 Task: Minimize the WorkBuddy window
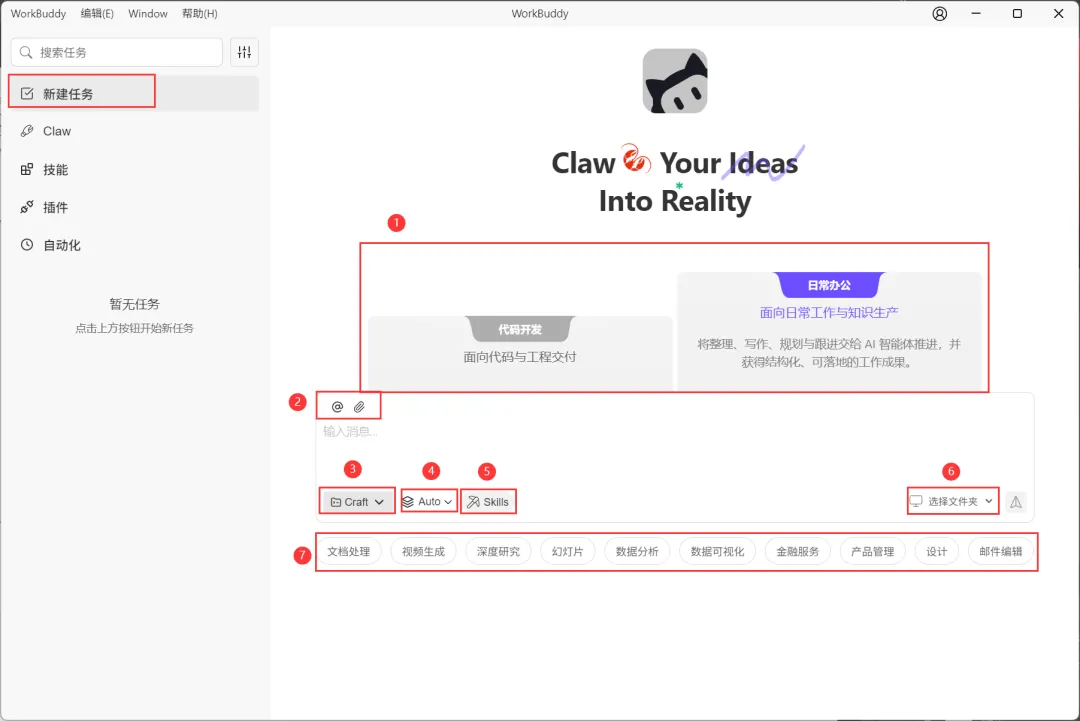coord(976,14)
